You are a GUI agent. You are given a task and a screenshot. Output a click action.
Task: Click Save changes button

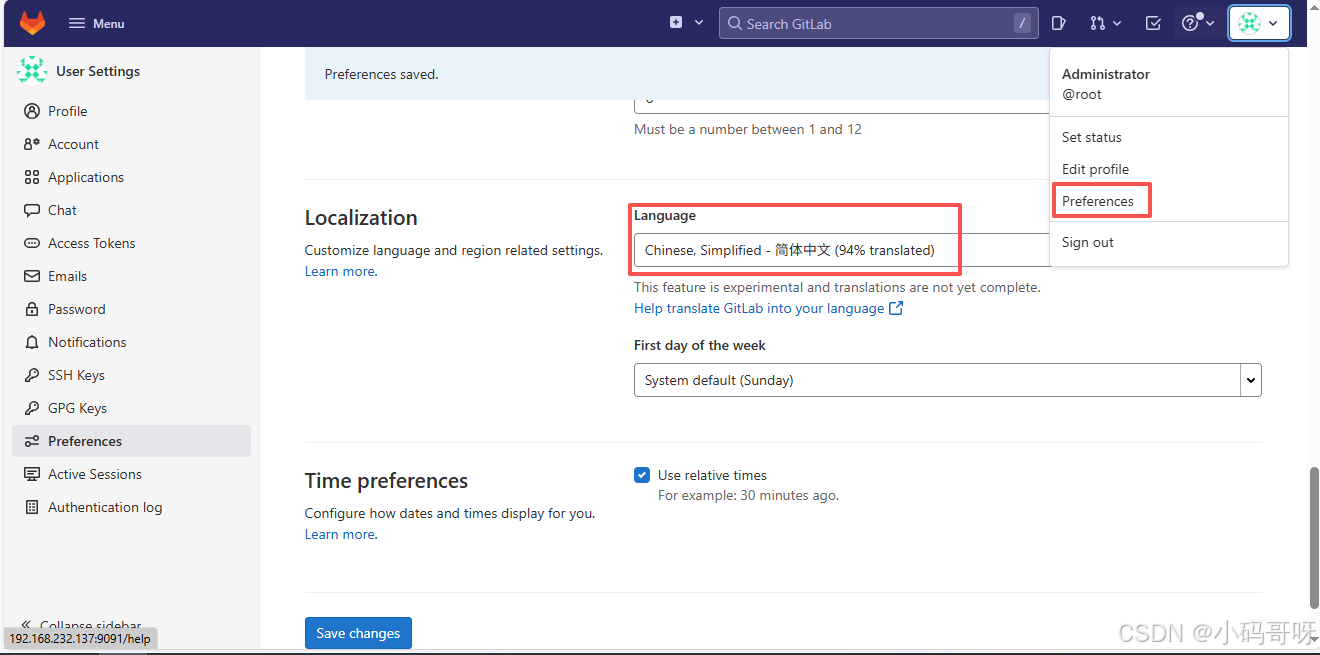click(358, 633)
